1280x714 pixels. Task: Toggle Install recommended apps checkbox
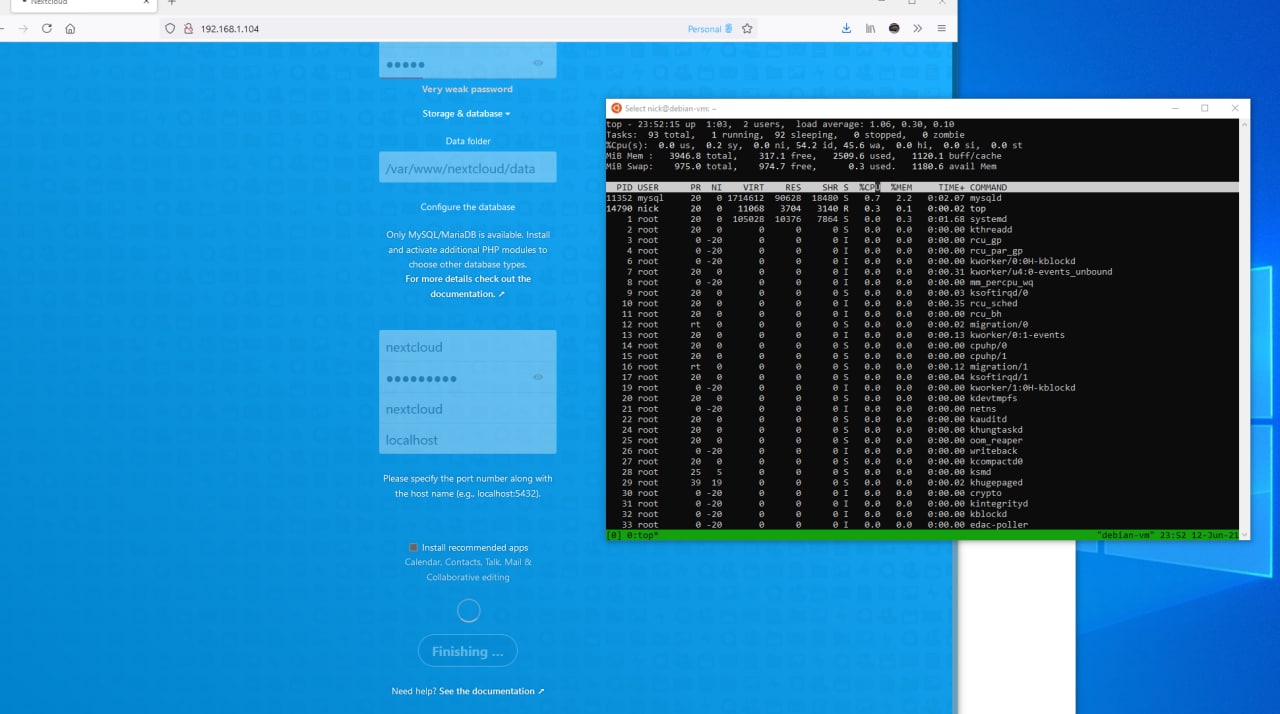click(x=413, y=548)
